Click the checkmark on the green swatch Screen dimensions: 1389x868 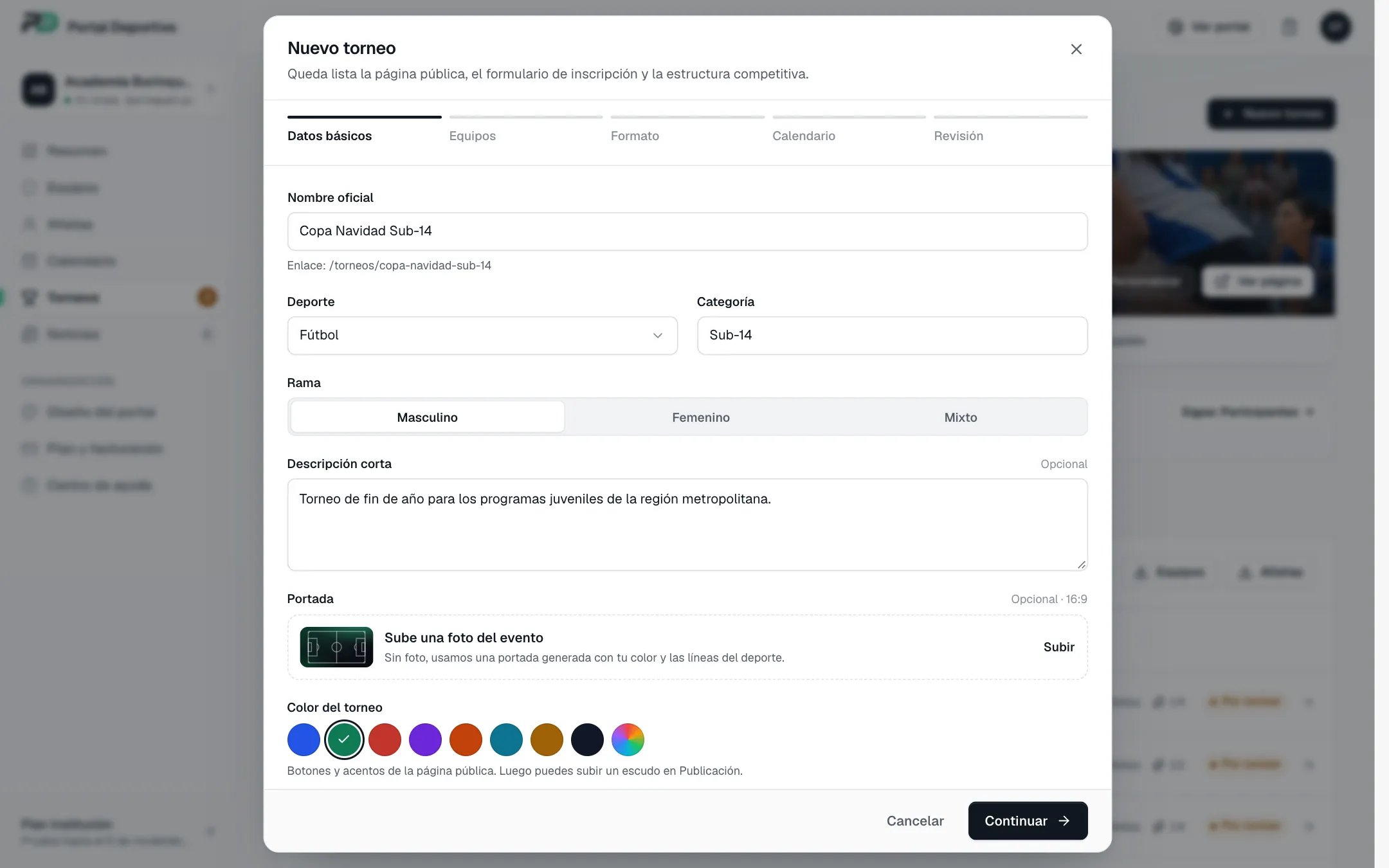tap(344, 739)
